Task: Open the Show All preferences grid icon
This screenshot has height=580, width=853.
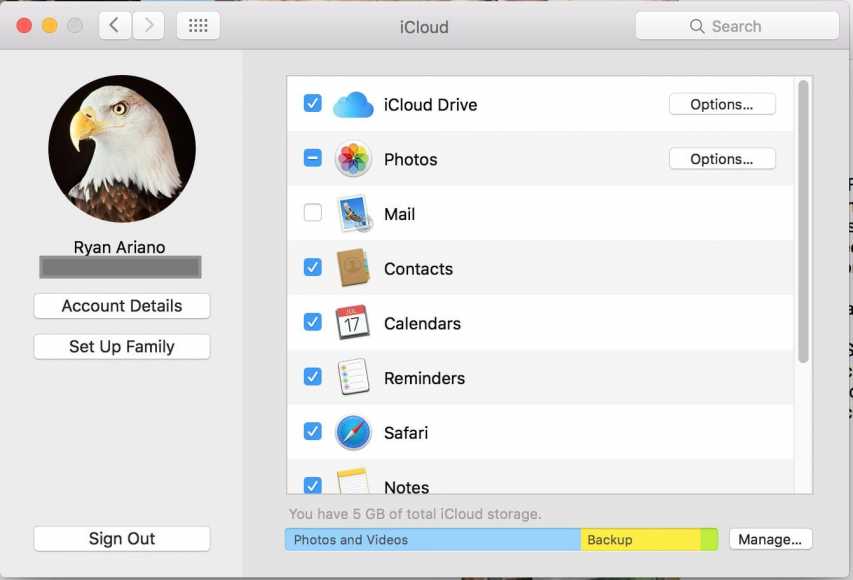Action: pyautogui.click(x=198, y=25)
